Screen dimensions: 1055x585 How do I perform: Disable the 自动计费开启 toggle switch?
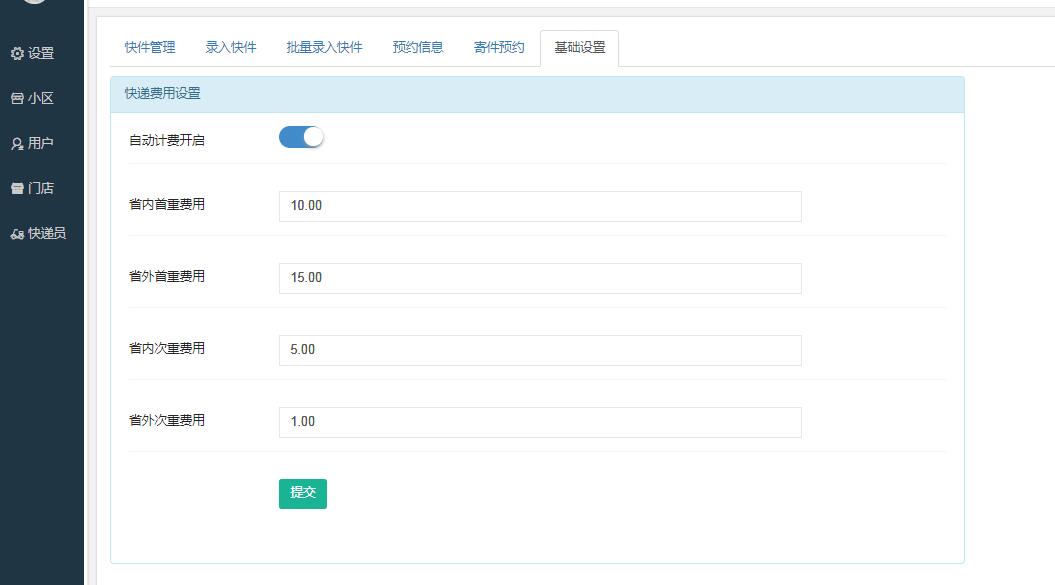tap(301, 135)
